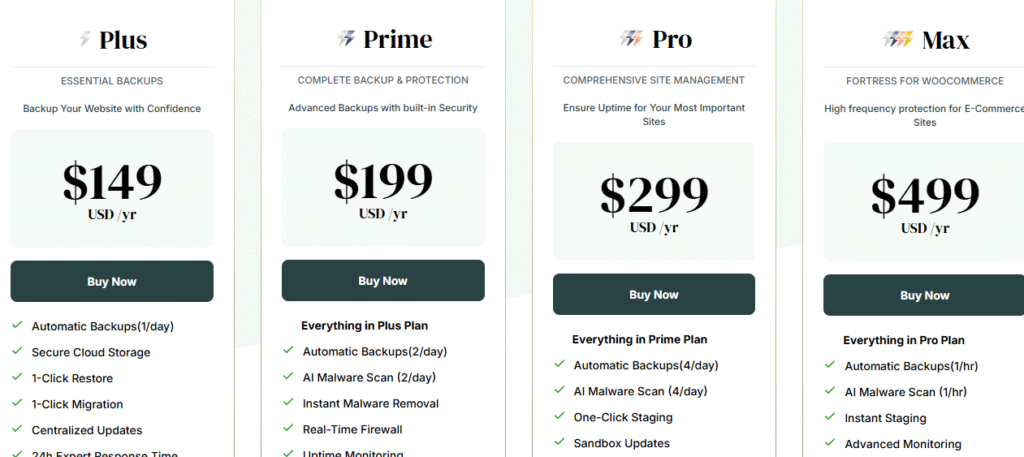This screenshot has height=457, width=1024.
Task: Click the Plus plan lightning bolt icon
Action: (x=85, y=39)
